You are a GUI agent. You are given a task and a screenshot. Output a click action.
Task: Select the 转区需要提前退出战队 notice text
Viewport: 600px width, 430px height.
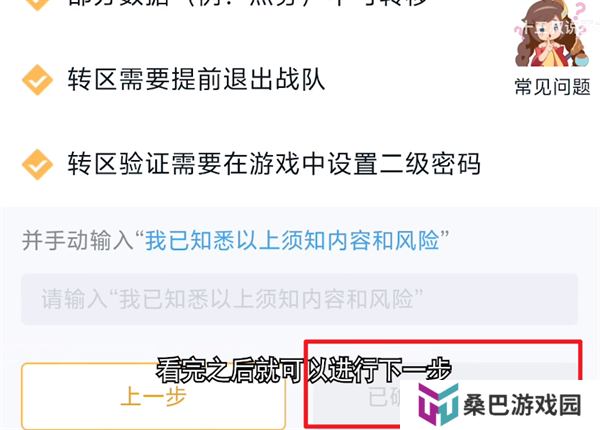(196, 80)
